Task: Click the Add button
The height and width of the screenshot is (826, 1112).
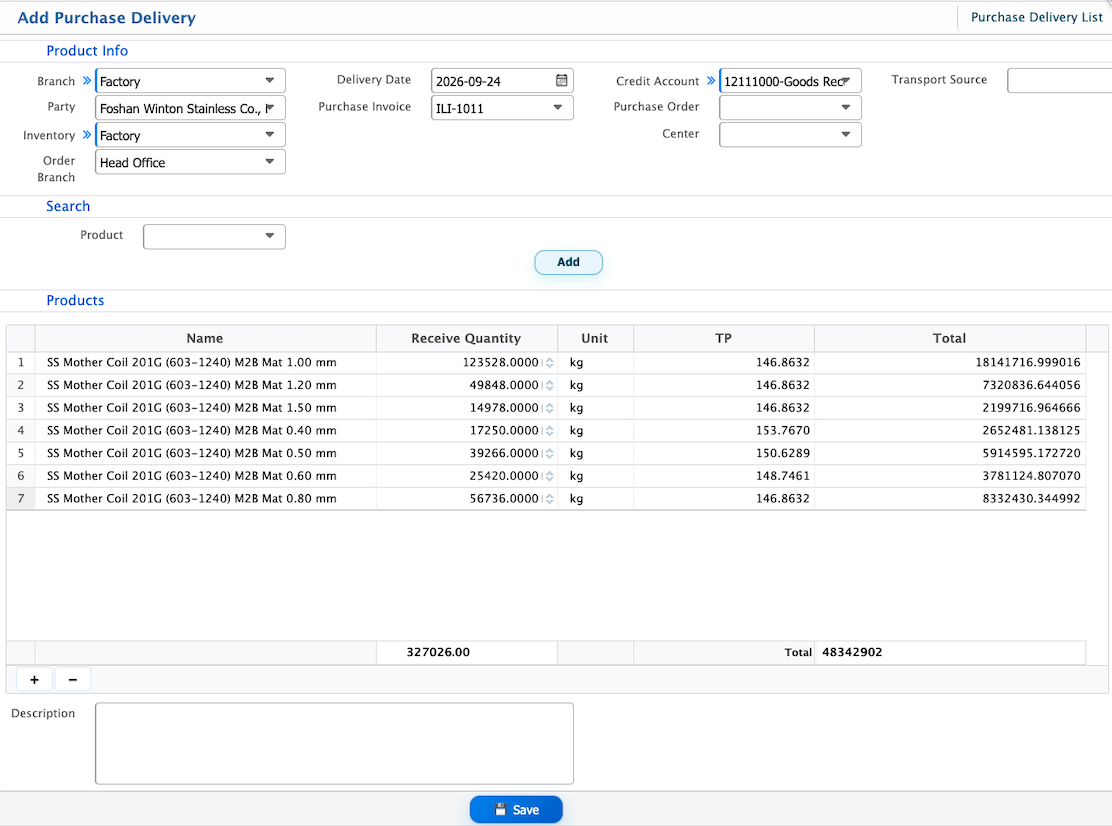Action: point(568,262)
